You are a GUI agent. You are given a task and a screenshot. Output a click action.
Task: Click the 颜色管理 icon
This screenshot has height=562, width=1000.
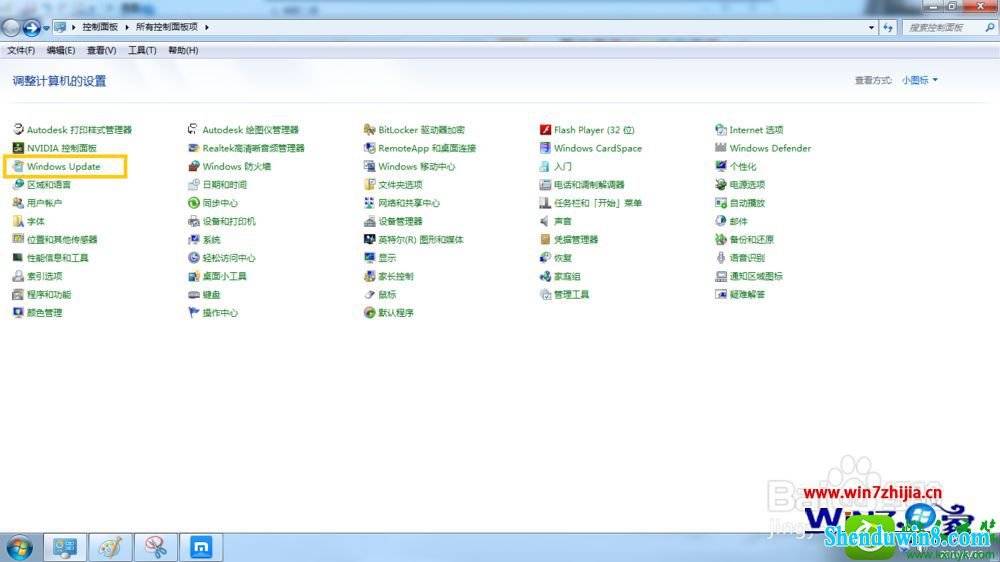[18, 313]
